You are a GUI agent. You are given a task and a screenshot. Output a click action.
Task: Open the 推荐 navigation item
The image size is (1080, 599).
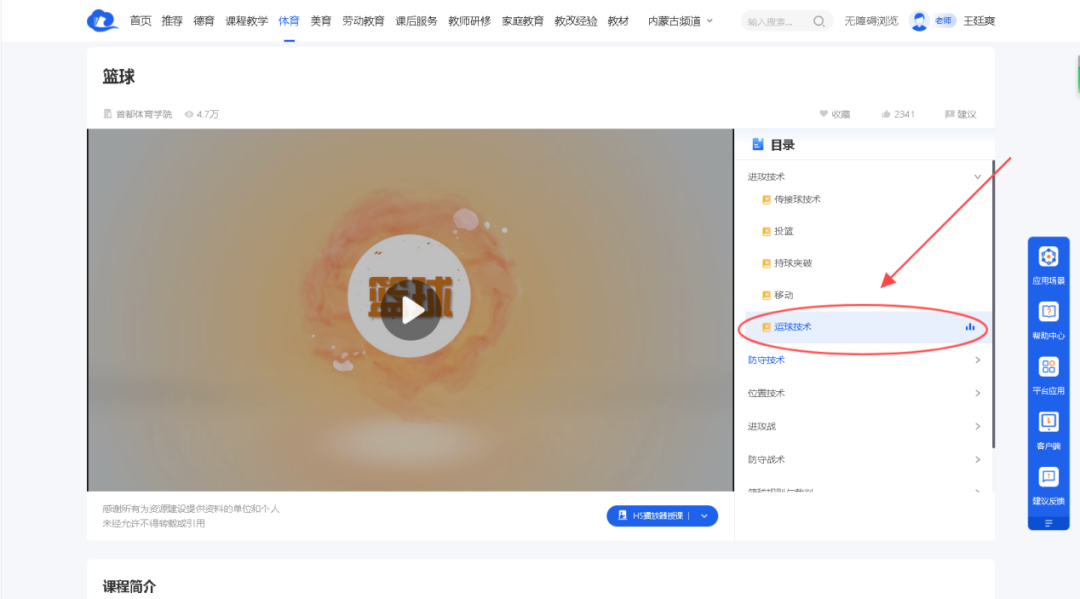click(x=172, y=21)
